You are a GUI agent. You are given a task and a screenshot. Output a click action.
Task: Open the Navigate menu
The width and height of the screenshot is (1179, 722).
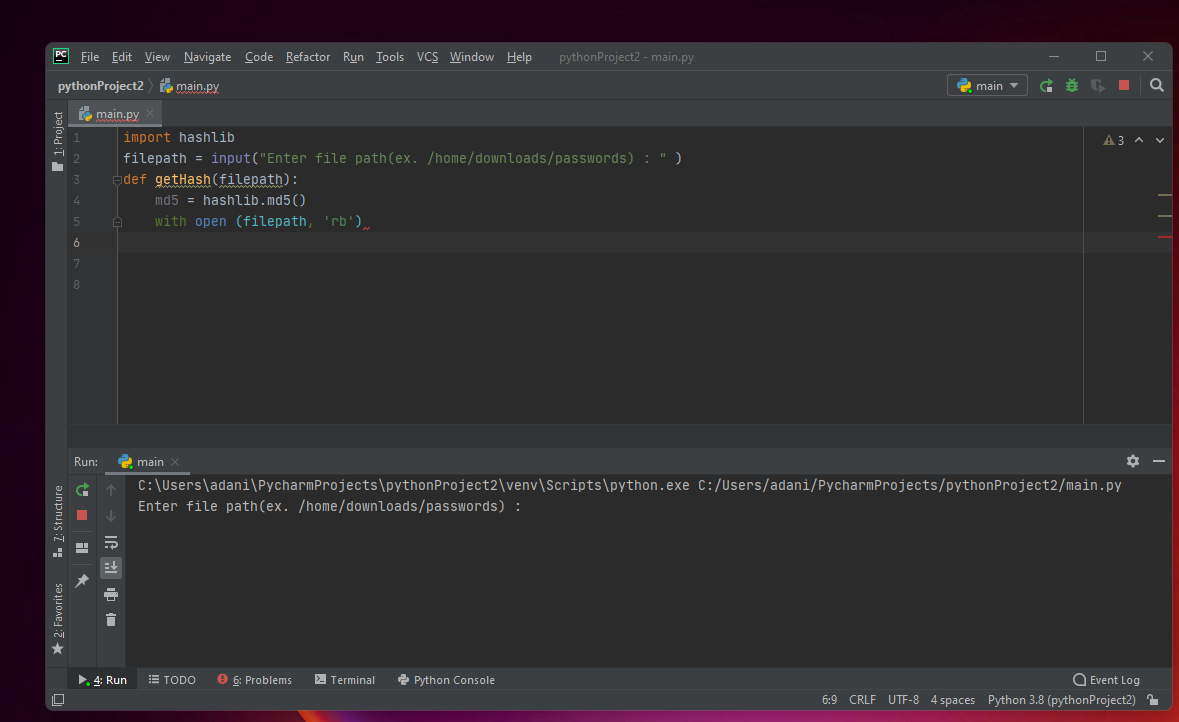[208, 57]
